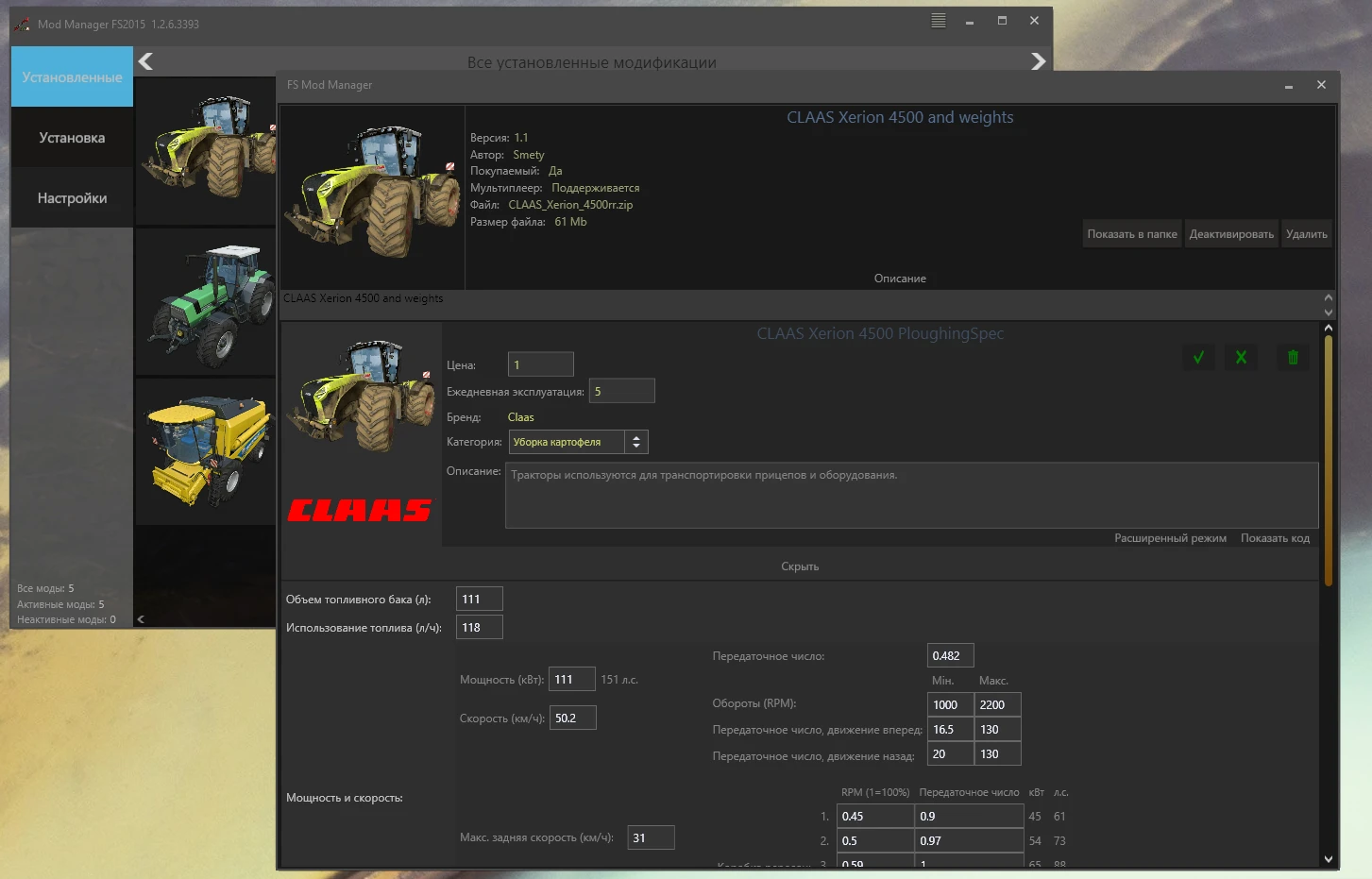Click the right arrow navigation chevron
The width and height of the screenshot is (1372, 879).
coord(1038,61)
